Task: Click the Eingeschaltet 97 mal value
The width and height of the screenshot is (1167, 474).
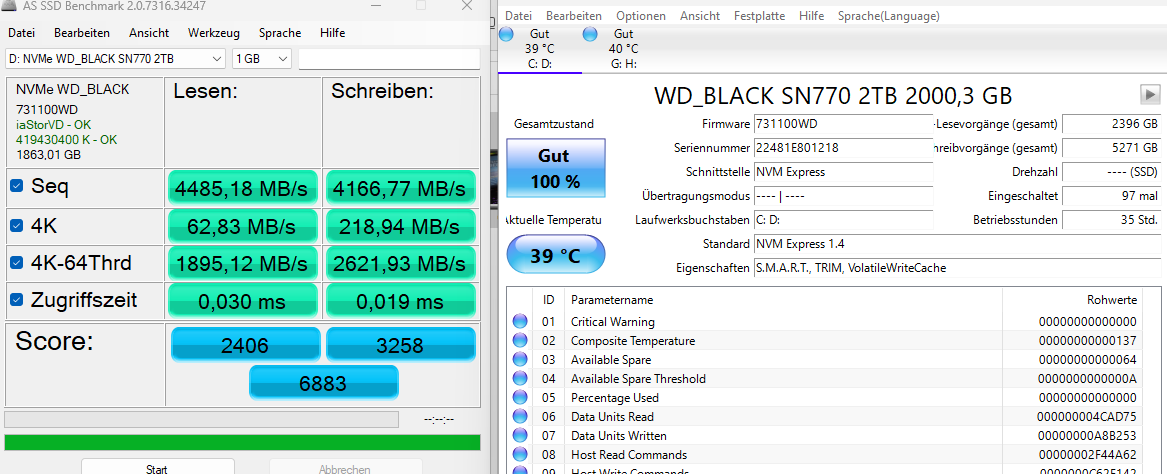Action: point(1111,196)
